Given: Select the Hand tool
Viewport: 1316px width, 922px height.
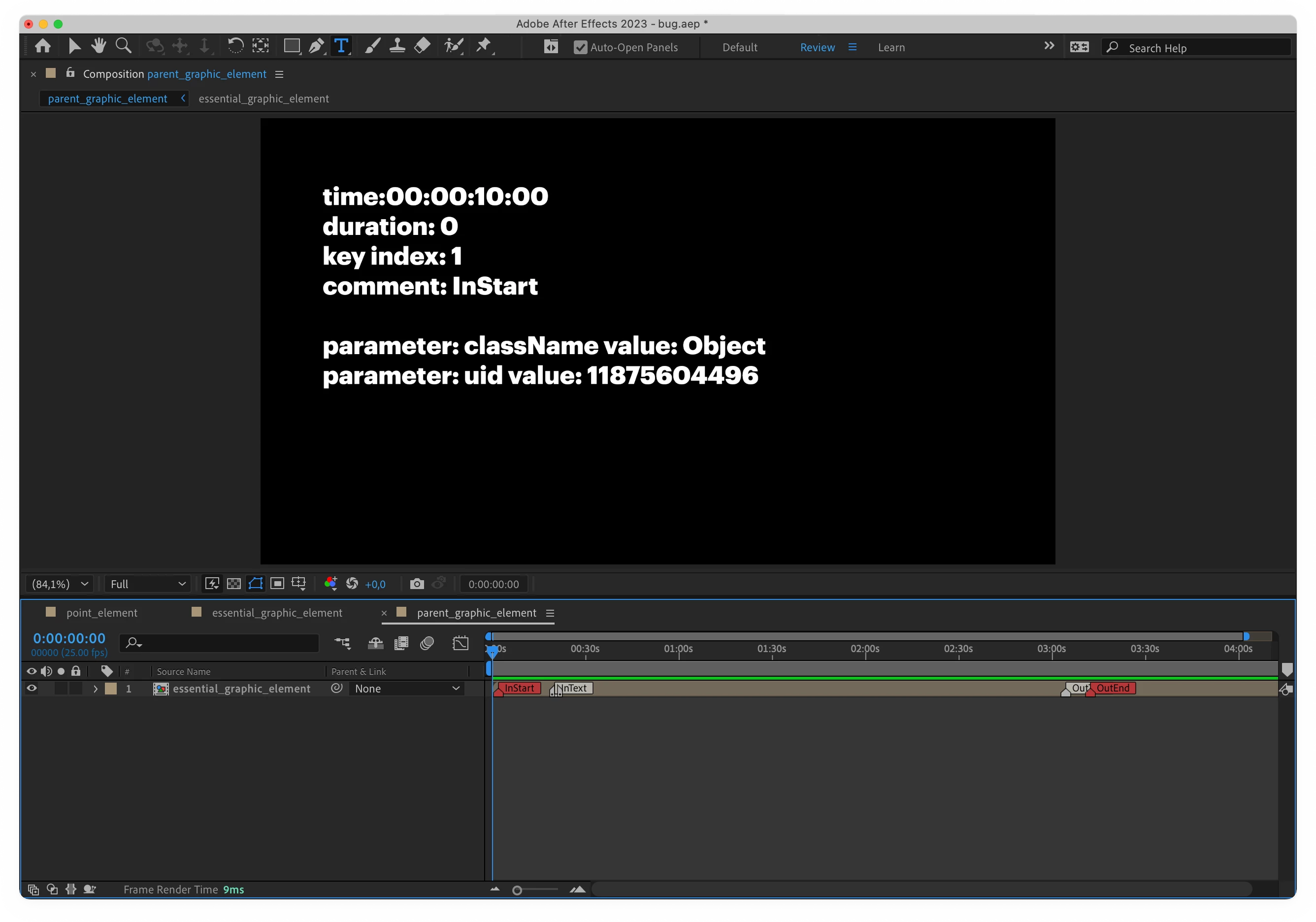Looking at the screenshot, I should [x=99, y=46].
